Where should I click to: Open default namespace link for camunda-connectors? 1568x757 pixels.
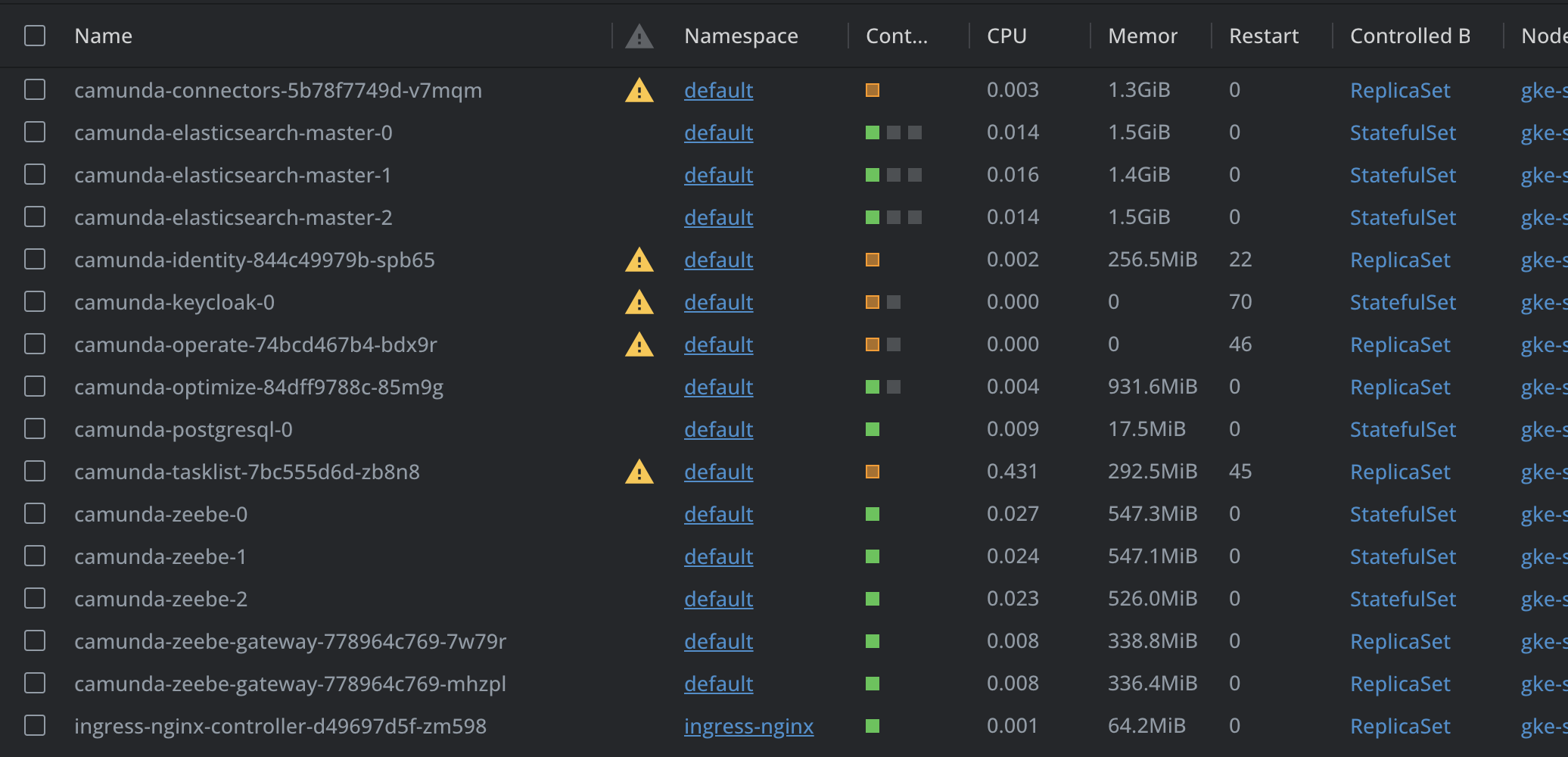click(718, 90)
